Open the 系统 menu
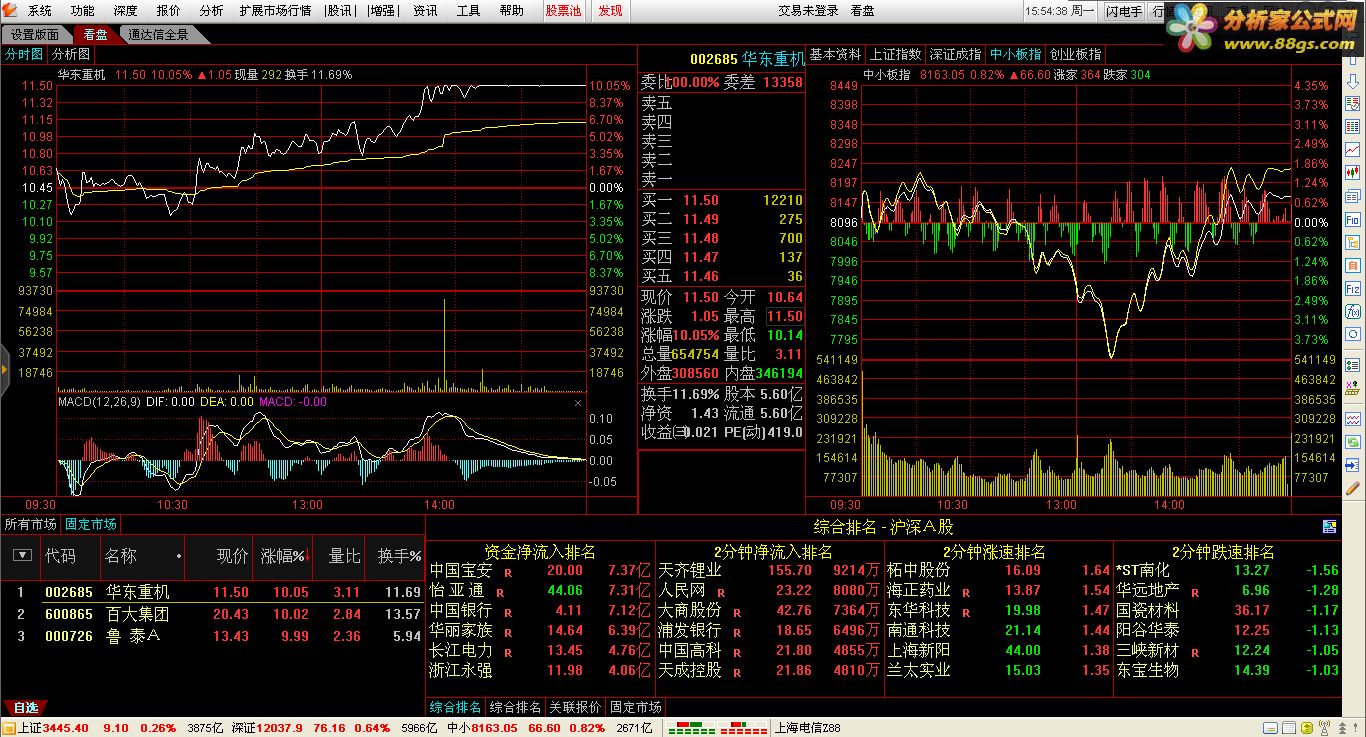This screenshot has width=1366, height=737. pos(40,11)
